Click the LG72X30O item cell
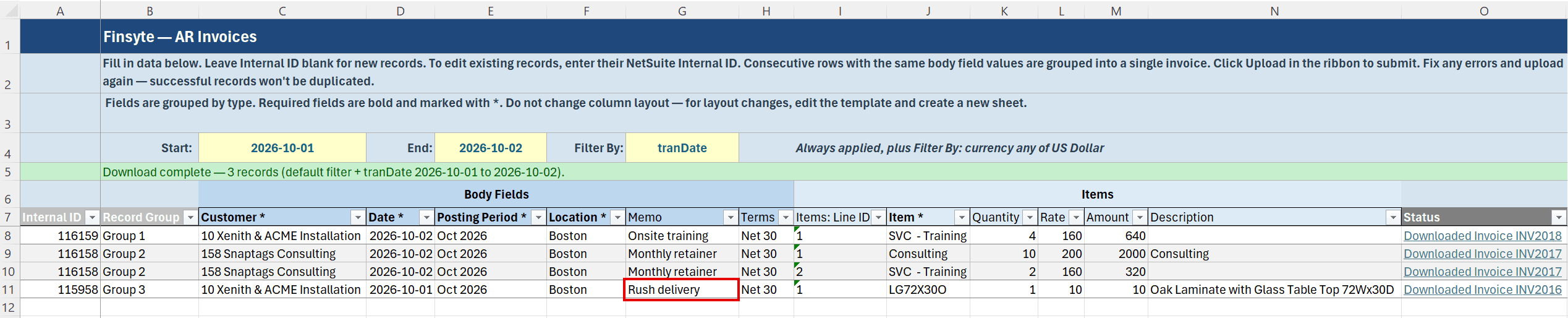This screenshot has width=1568, height=318. (x=928, y=290)
